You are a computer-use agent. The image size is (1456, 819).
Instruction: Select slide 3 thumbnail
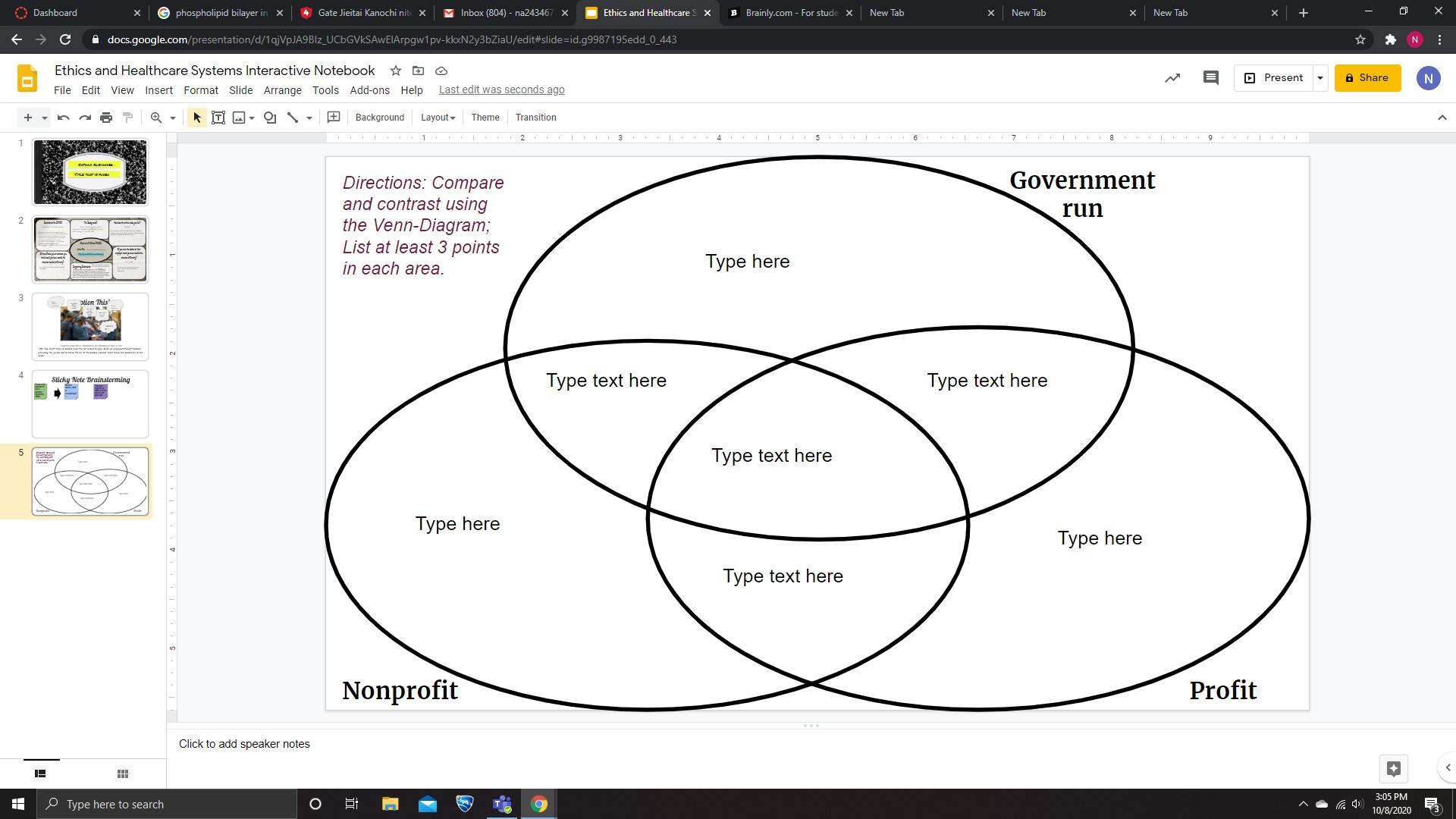[x=90, y=327]
